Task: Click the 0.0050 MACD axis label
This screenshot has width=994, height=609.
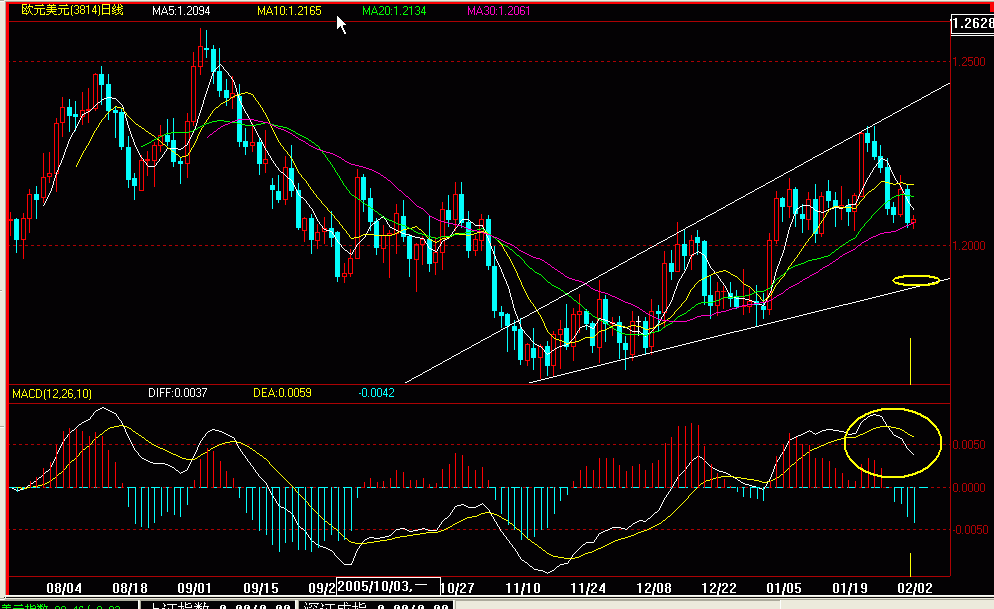Action: click(x=970, y=445)
